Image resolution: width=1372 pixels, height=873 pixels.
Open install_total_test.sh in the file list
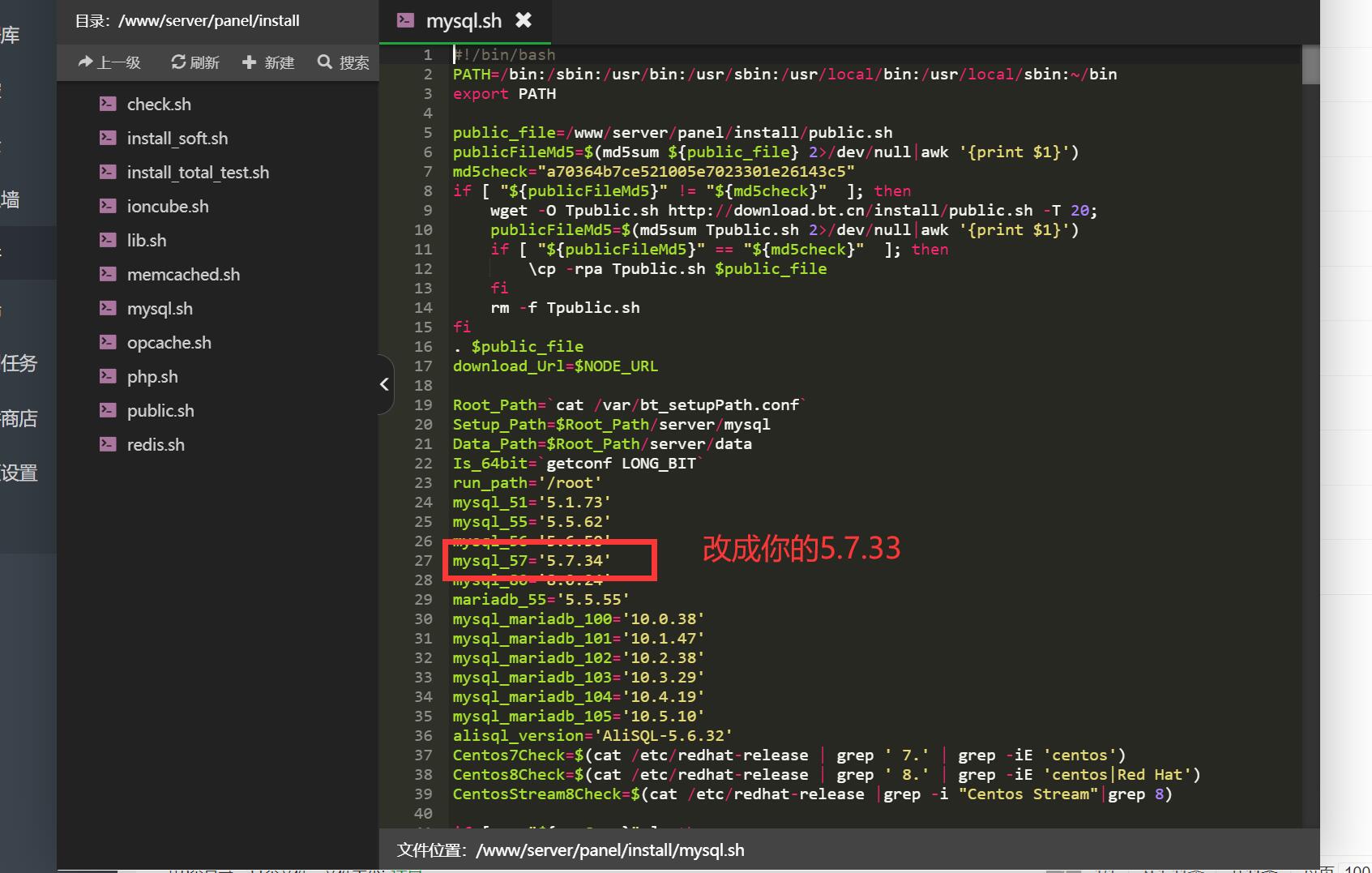point(198,173)
